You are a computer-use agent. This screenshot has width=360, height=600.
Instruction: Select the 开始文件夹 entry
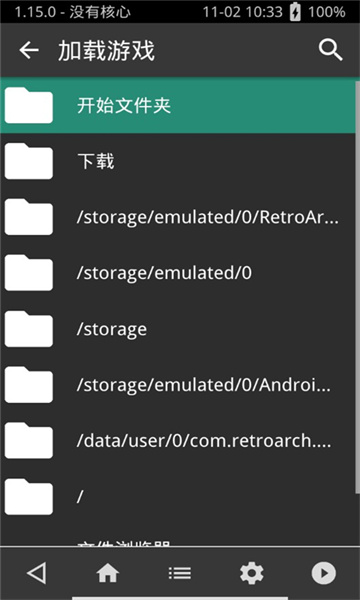(178, 106)
